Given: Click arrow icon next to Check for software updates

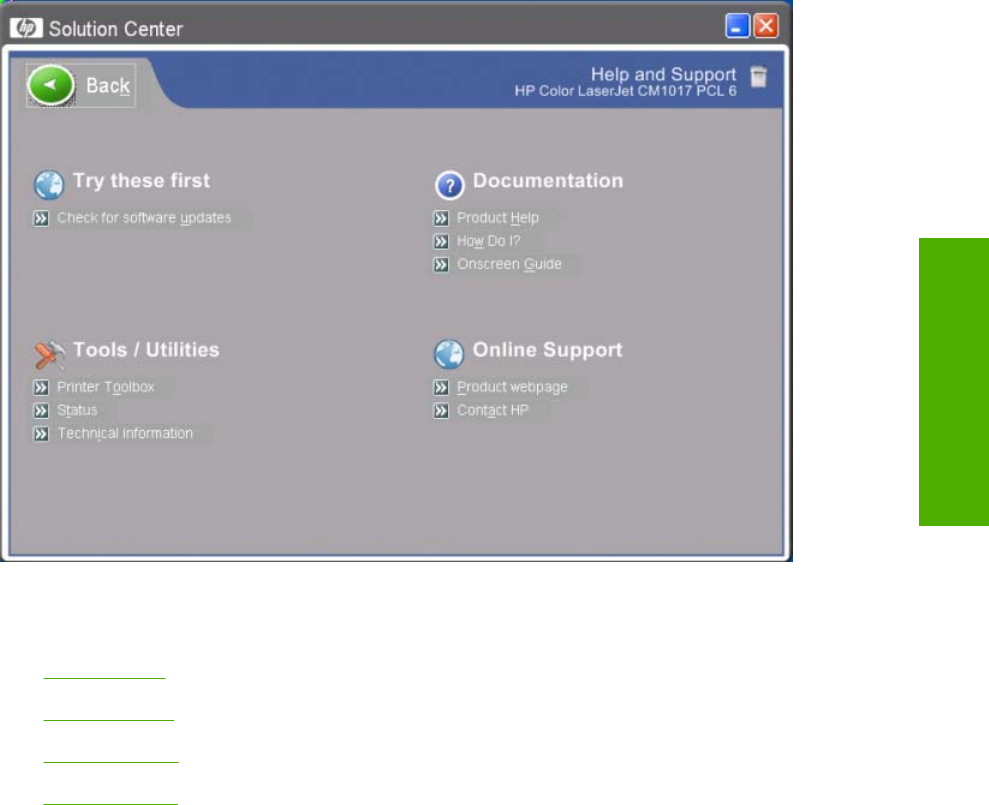Looking at the screenshot, I should 41,218.
